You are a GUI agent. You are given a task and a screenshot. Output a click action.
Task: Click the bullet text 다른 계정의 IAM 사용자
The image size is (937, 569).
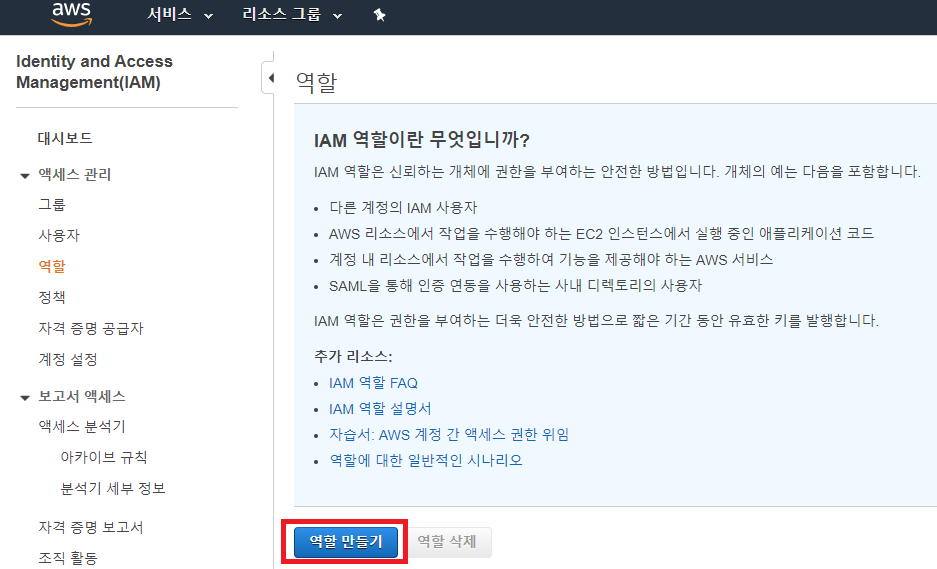(x=403, y=207)
